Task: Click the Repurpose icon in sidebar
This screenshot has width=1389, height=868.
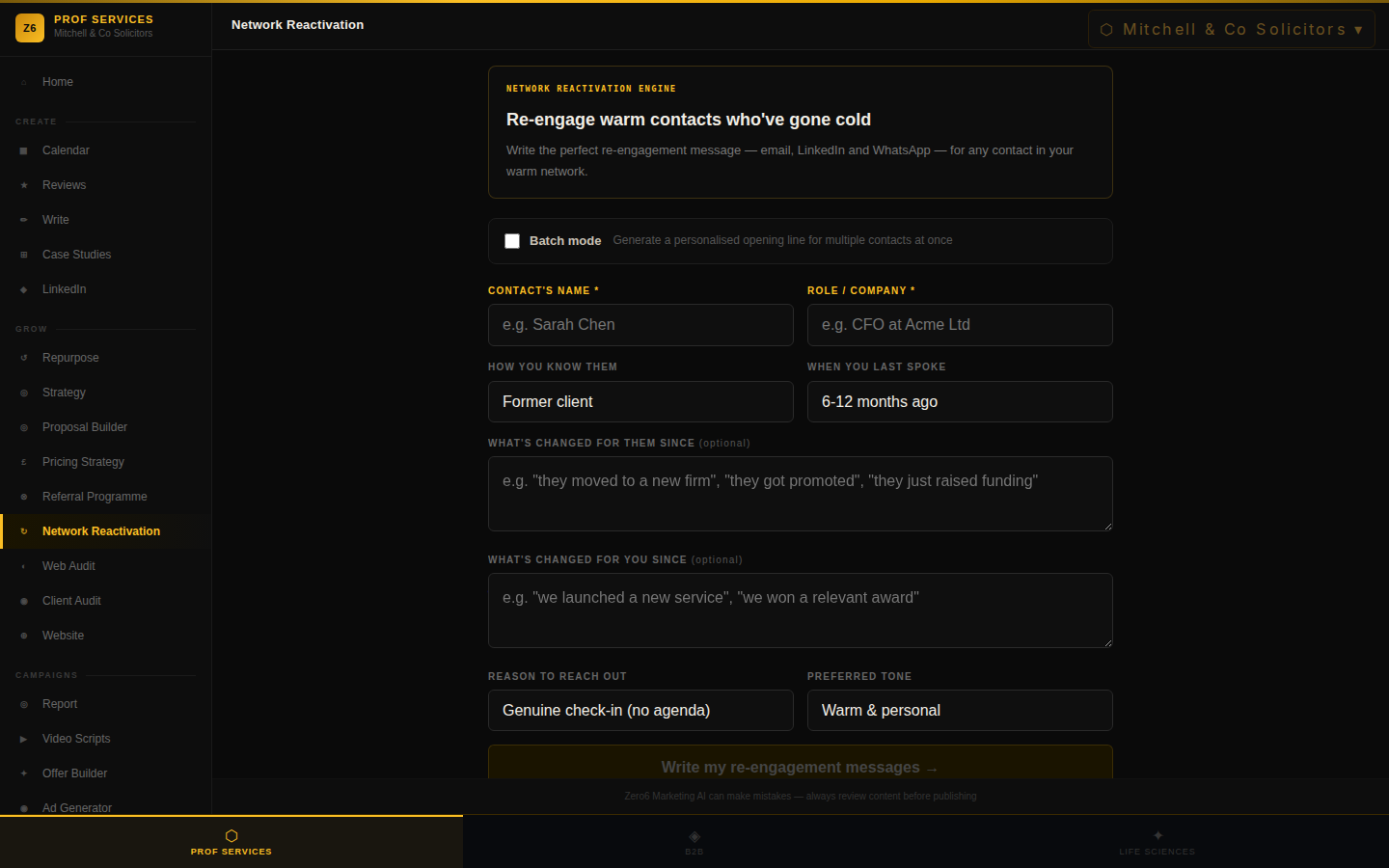Action: pos(23,359)
